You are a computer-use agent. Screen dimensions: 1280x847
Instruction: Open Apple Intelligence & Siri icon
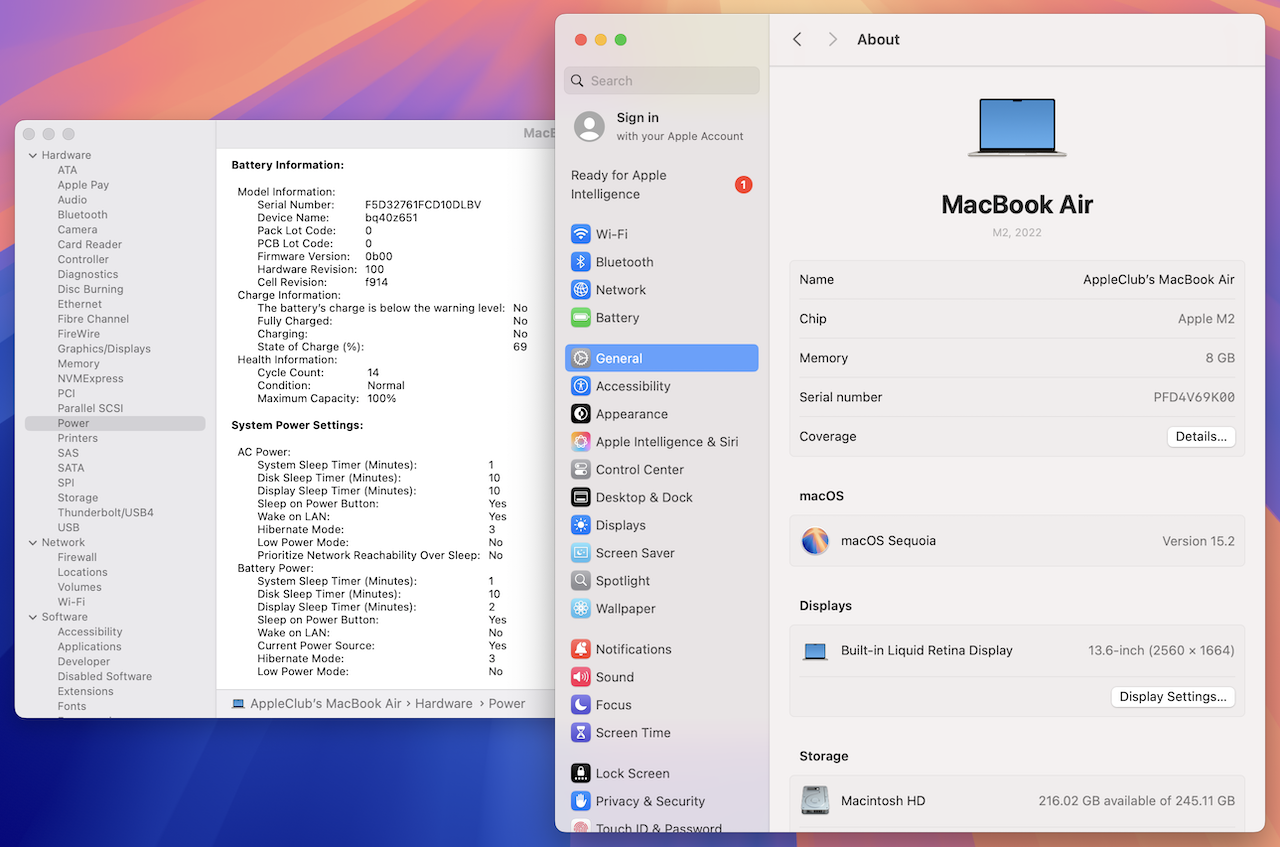581,442
